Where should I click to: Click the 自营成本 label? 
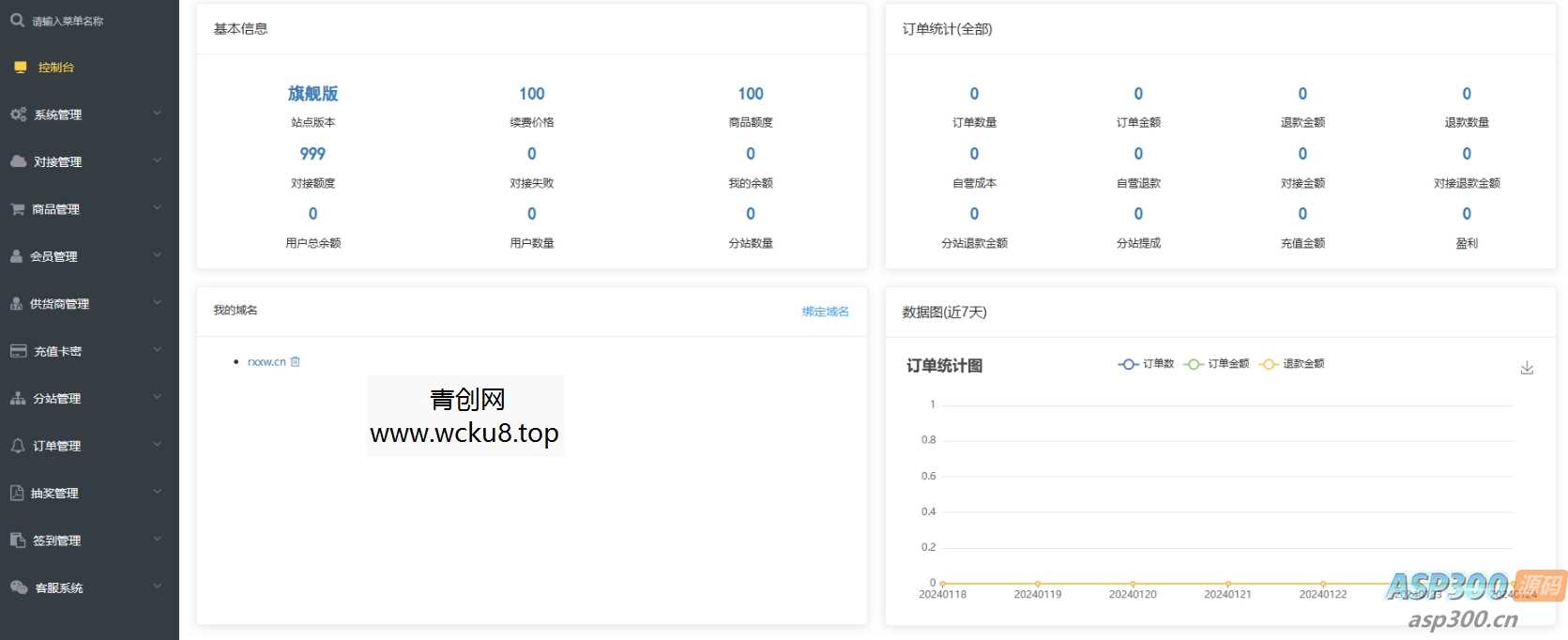(974, 183)
